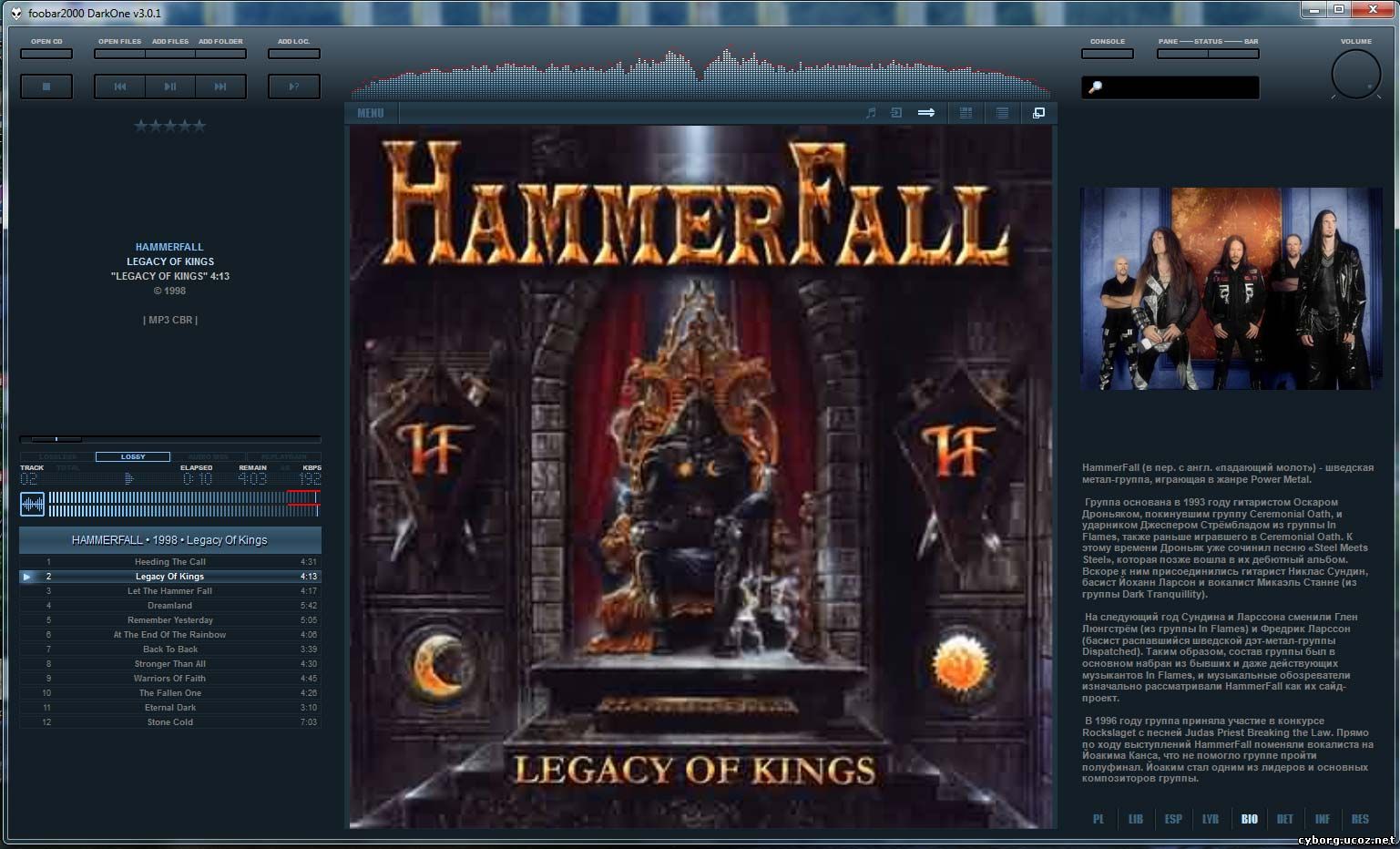
Task: Click the spectrum visualizer display
Action: (701, 73)
